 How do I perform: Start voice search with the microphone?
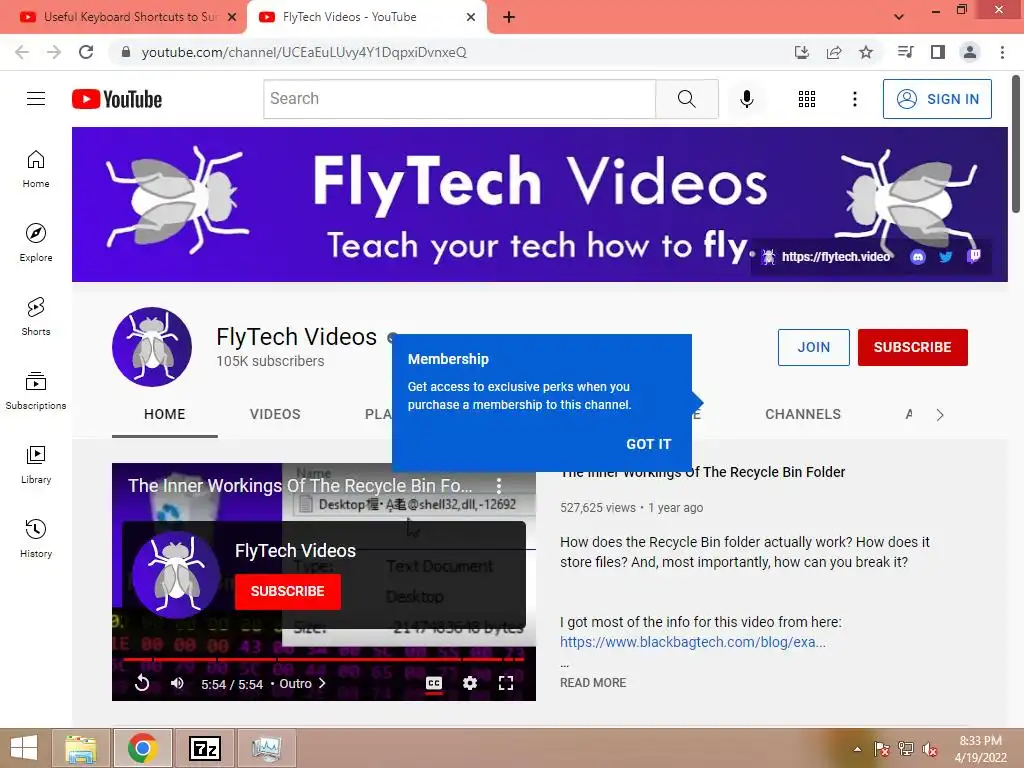[746, 99]
